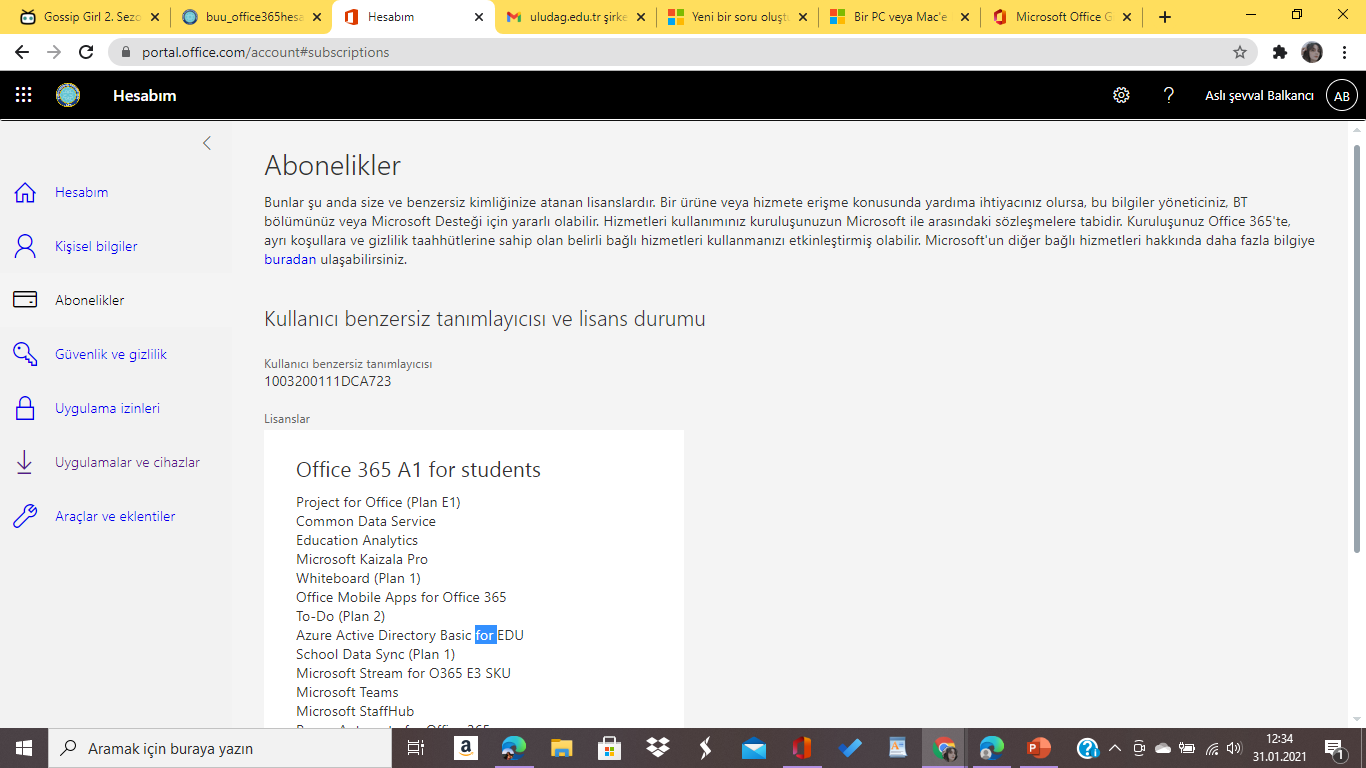The height and width of the screenshot is (768, 1366).
Task: Click 'To-Do (Plan 2)' entry
Action: tap(340, 616)
